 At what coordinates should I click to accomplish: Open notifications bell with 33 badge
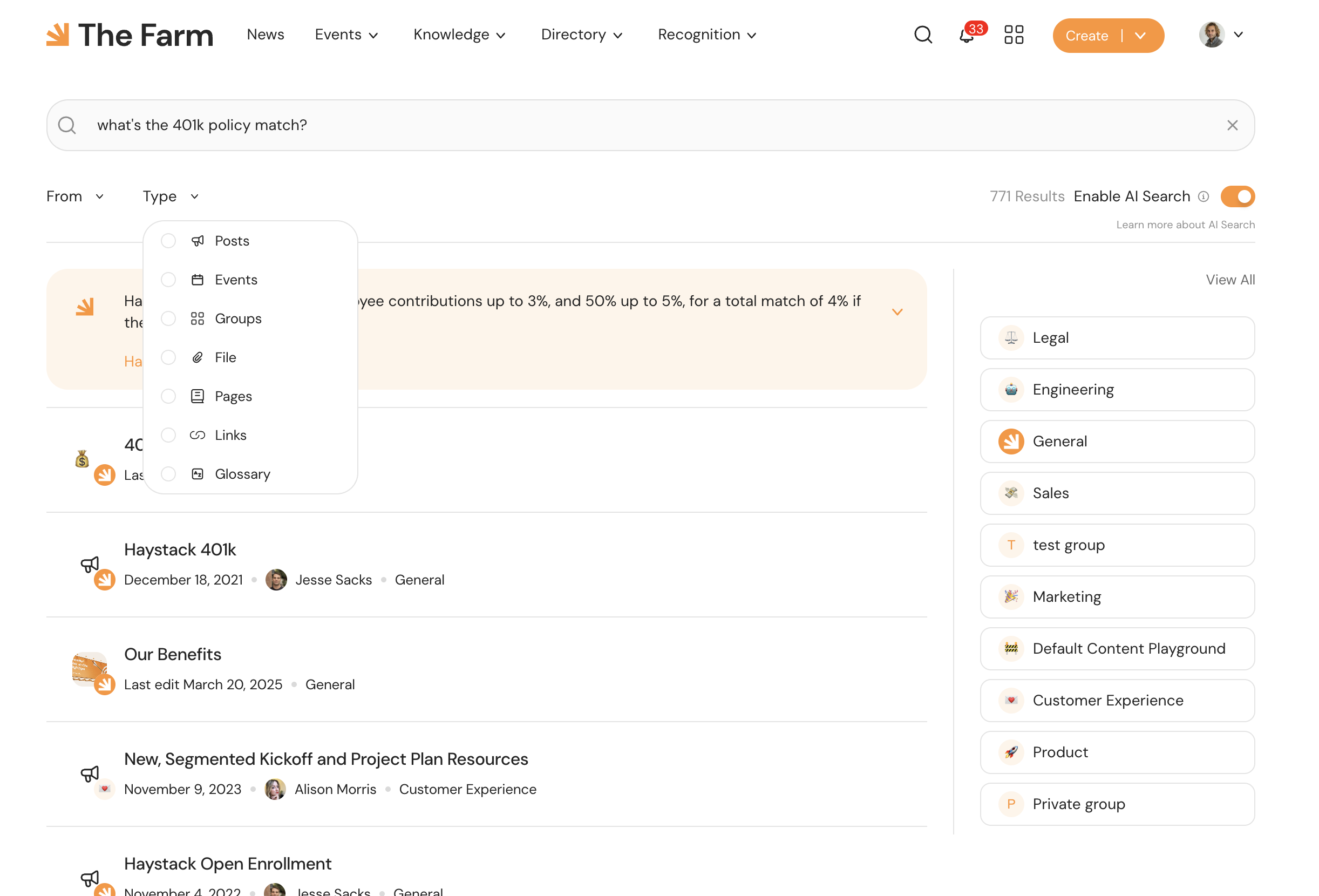967,35
